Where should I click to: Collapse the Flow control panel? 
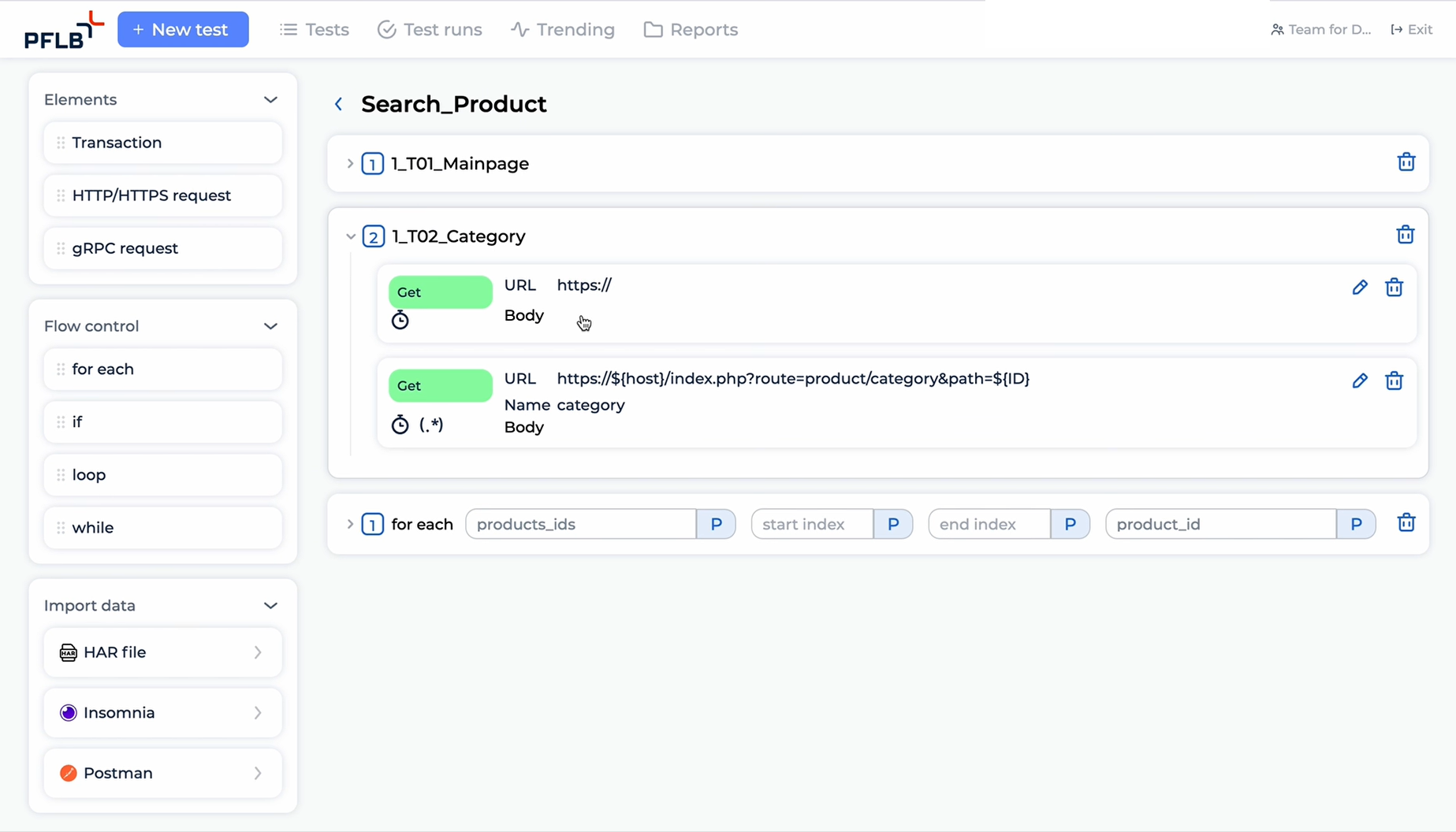[270, 326]
